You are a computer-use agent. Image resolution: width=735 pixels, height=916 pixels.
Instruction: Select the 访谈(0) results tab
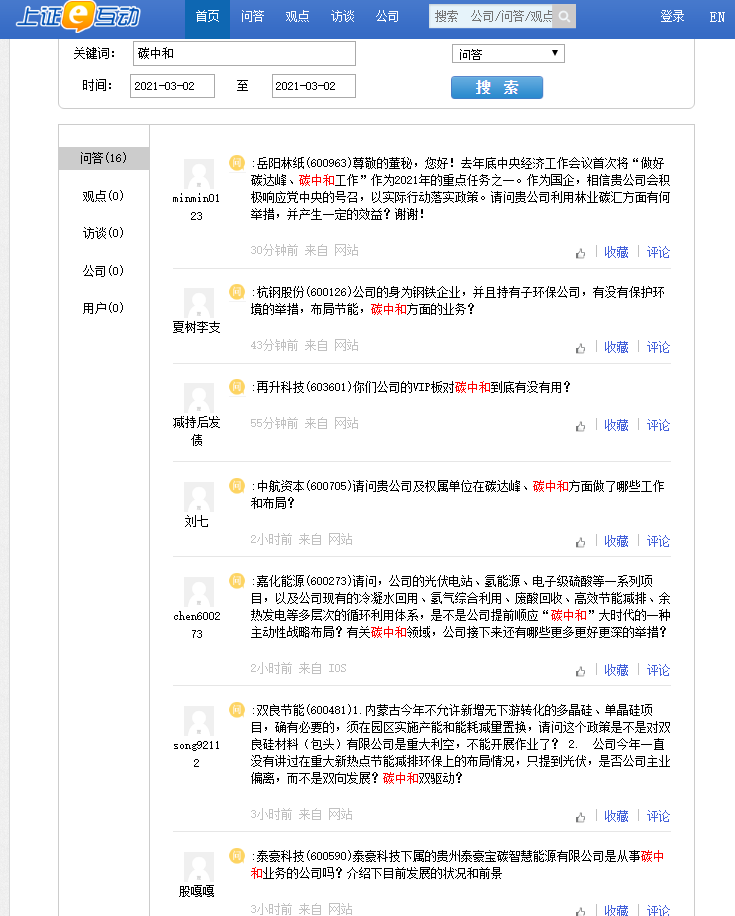tap(103, 233)
